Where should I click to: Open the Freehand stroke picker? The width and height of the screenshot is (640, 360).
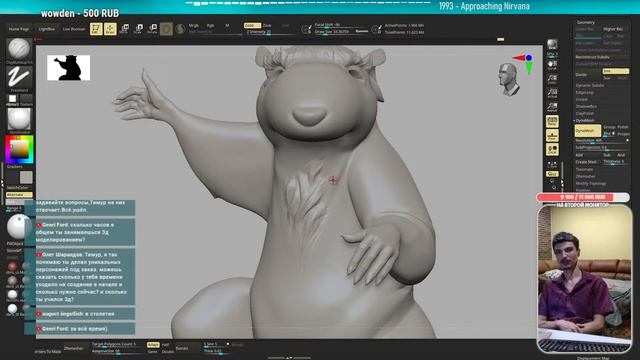(x=19, y=76)
